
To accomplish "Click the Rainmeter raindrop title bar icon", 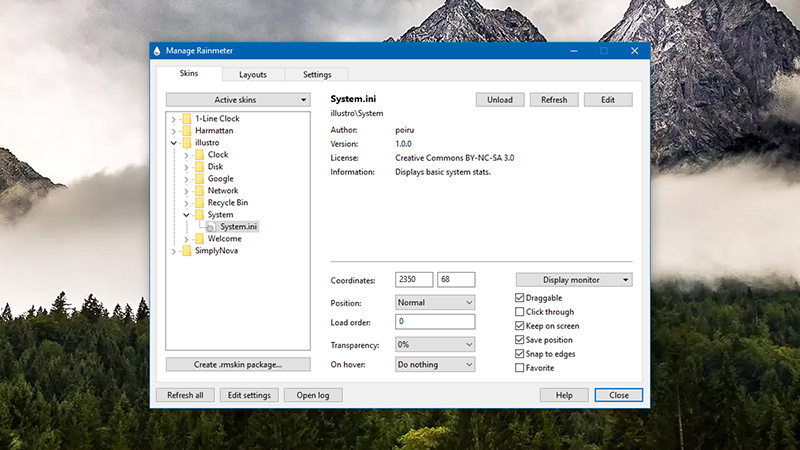I will [x=157, y=51].
